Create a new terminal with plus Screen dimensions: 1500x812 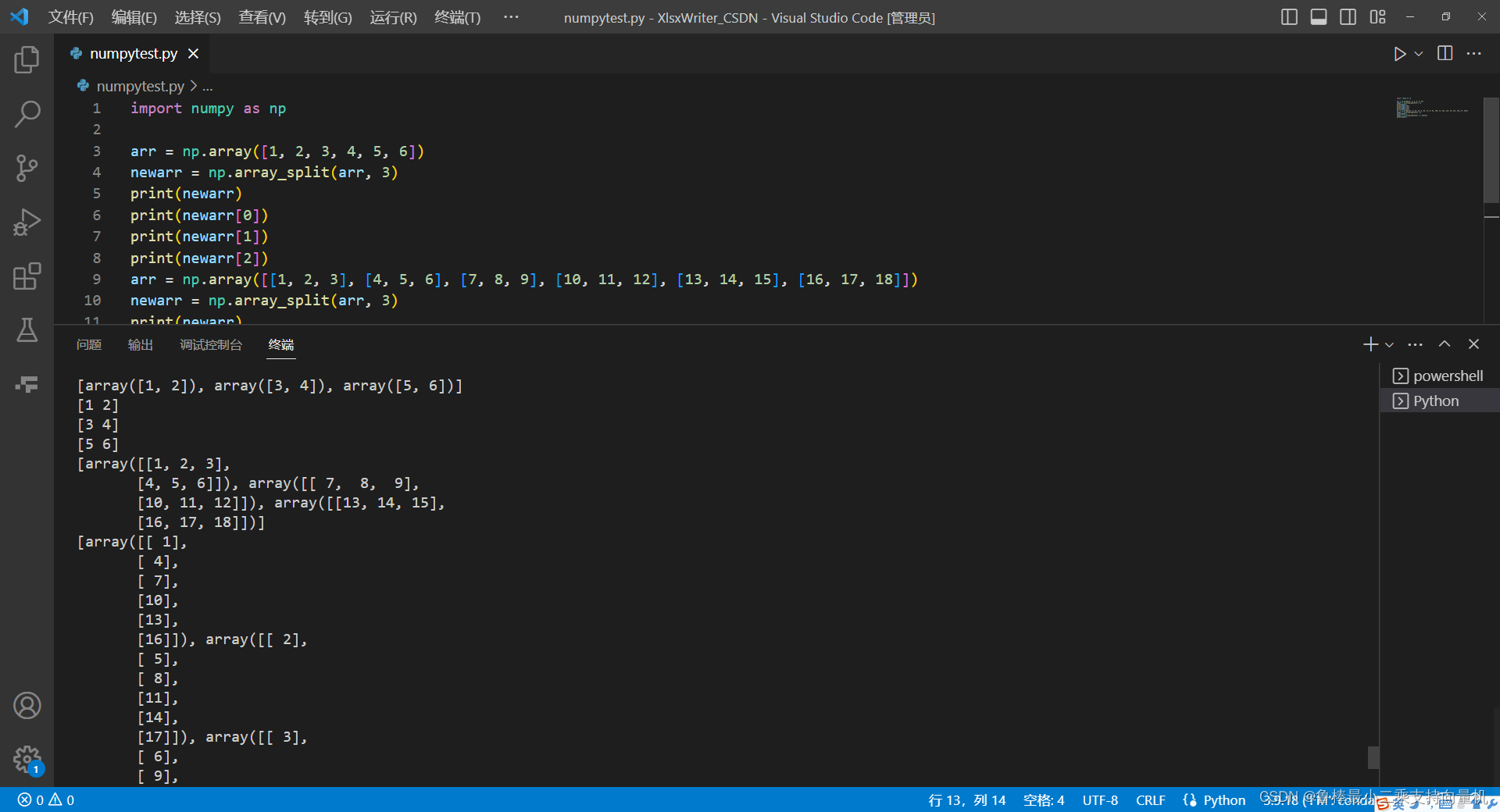click(1370, 344)
